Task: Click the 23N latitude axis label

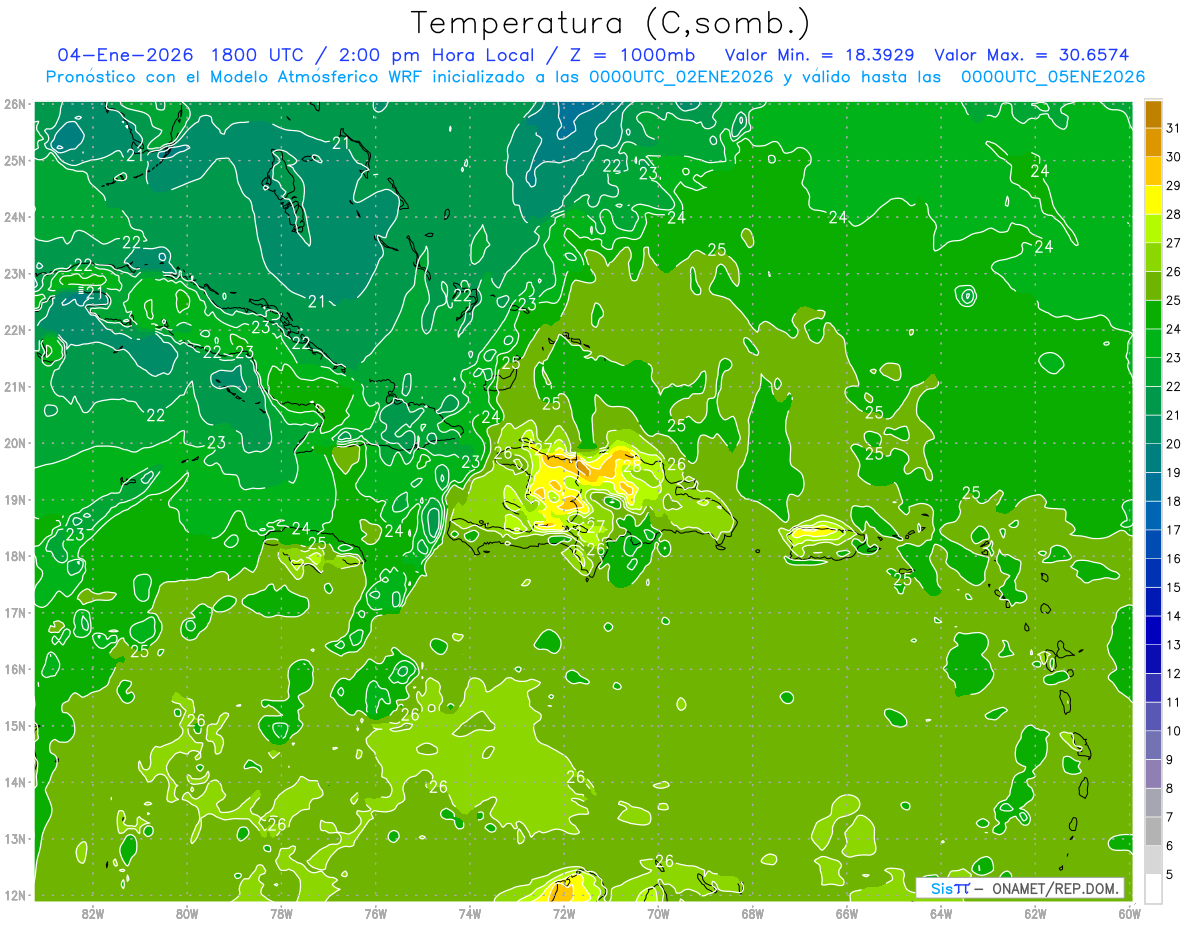Action: coord(14,273)
